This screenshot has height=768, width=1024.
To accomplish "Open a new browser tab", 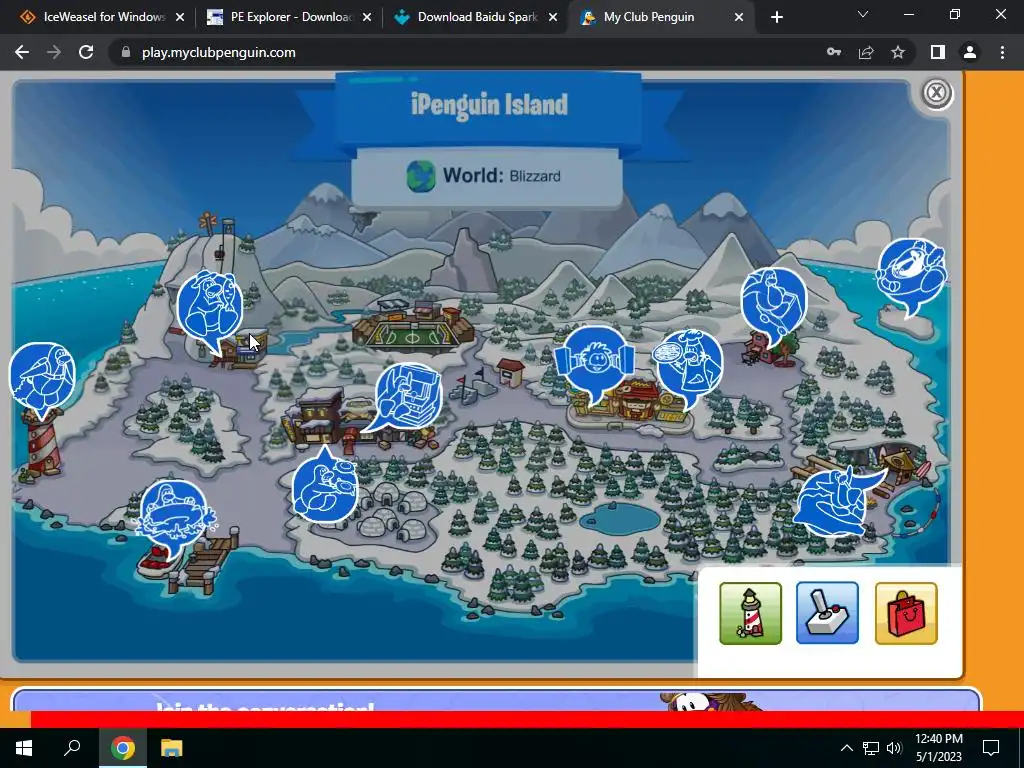I will (776, 18).
